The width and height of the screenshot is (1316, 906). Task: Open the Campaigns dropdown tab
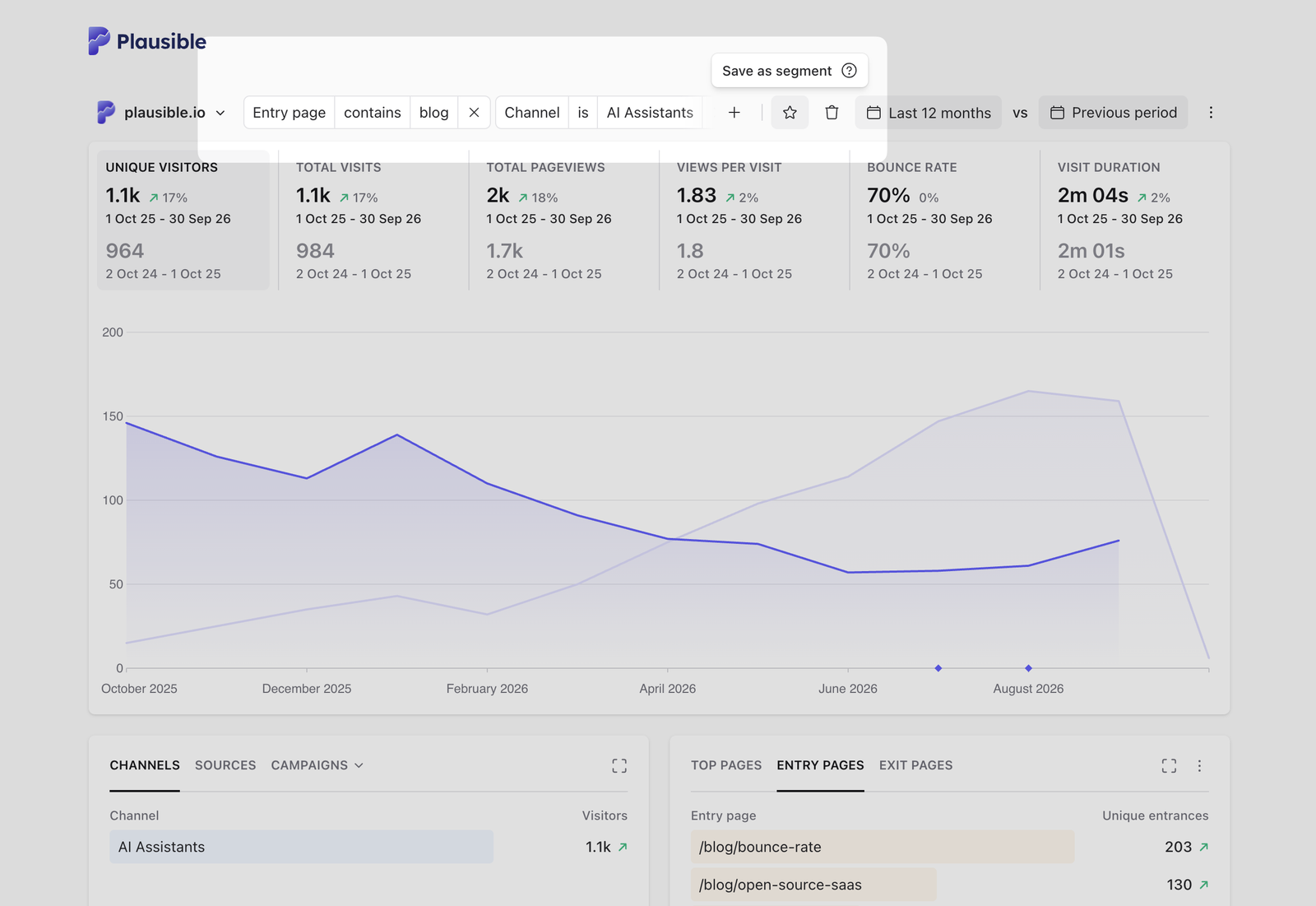click(317, 765)
